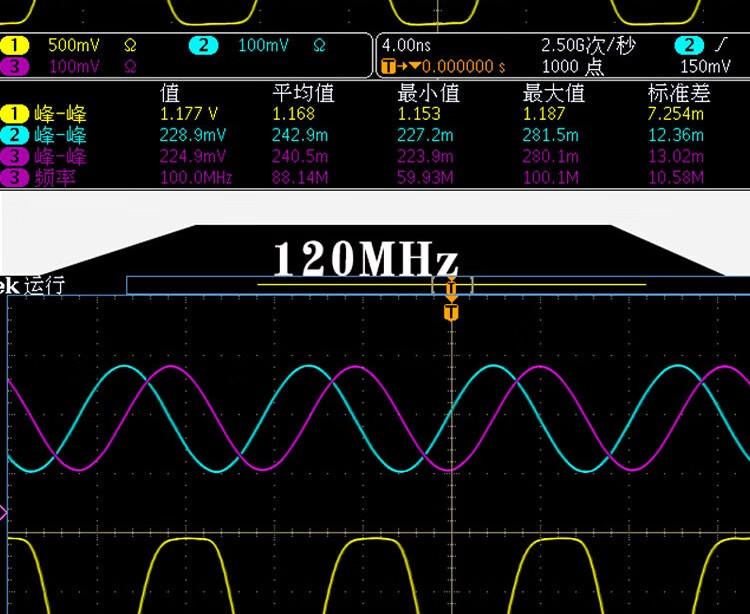The width and height of the screenshot is (750, 614).
Task: Click the 500mV channel 1 scale value
Action: pos(74,45)
